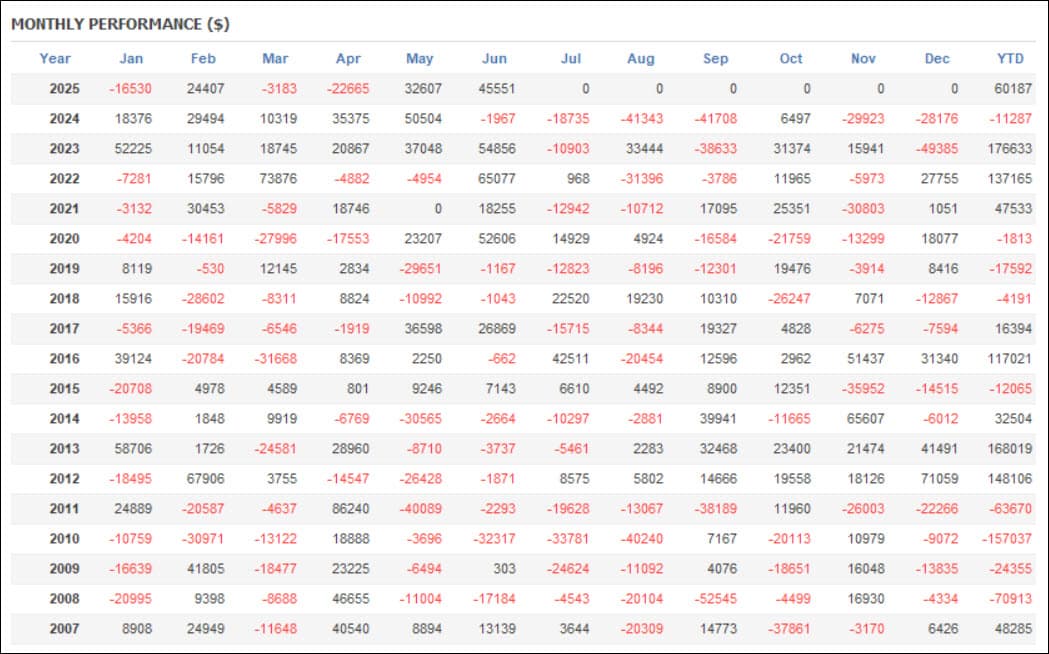Select the 2018 year row label
The image size is (1049, 654).
coord(64,299)
